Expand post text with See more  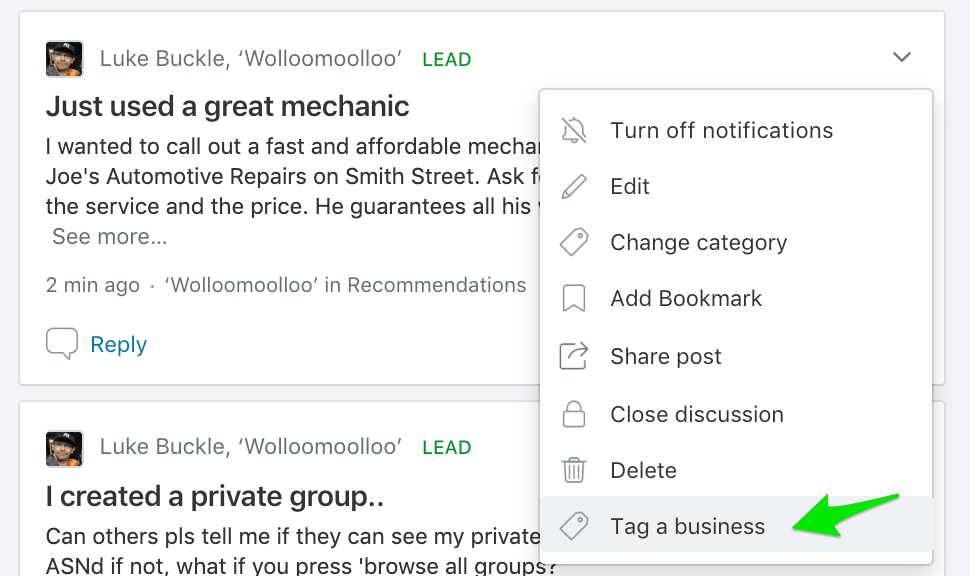pyautogui.click(x=109, y=236)
